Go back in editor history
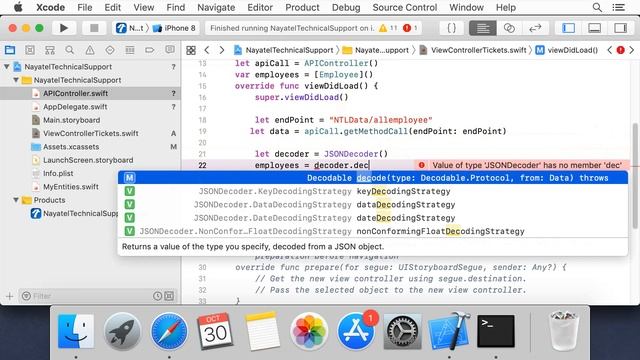Viewport: 640px width, 360px height. point(207,50)
